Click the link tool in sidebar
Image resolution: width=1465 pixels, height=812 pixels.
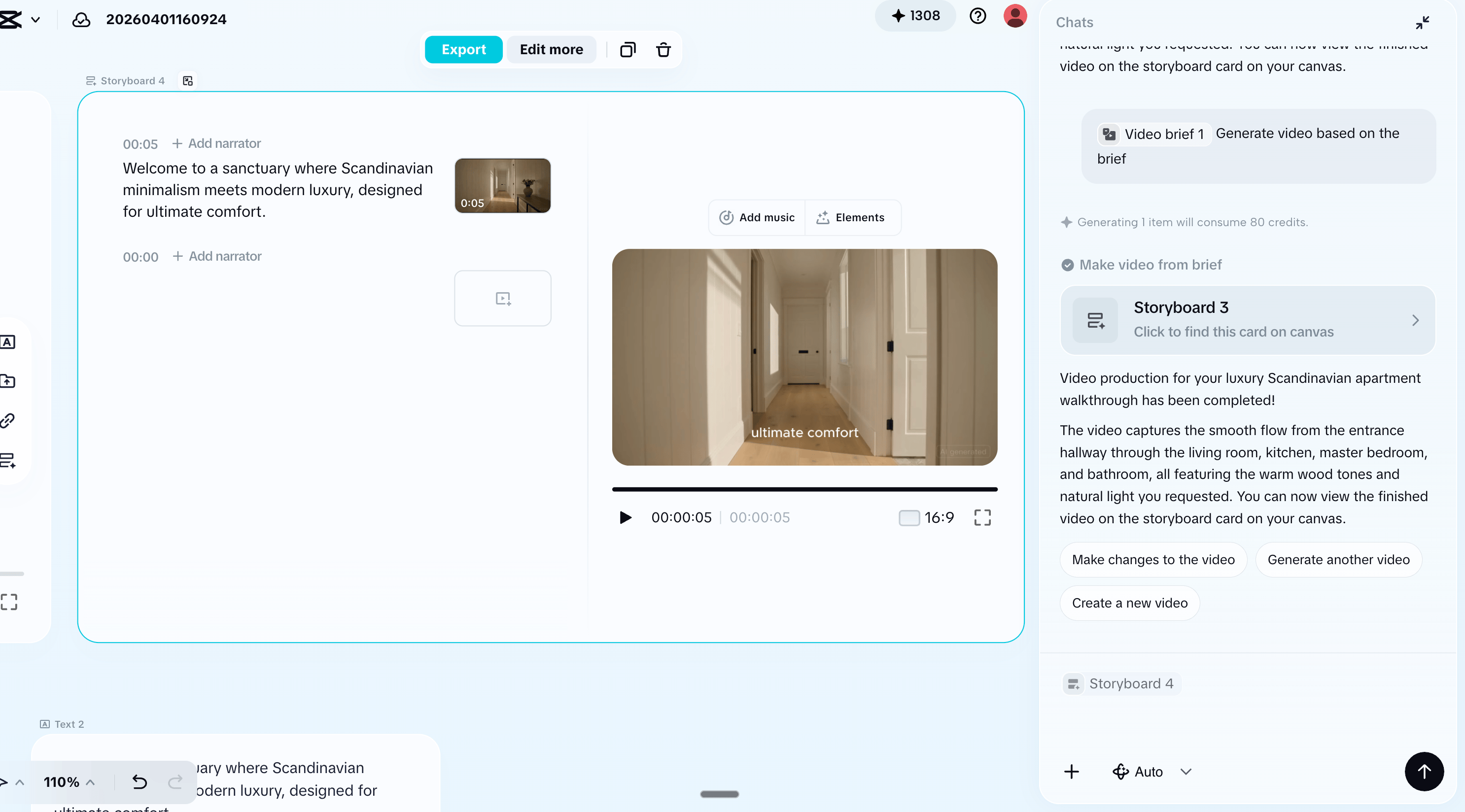click(x=8, y=420)
